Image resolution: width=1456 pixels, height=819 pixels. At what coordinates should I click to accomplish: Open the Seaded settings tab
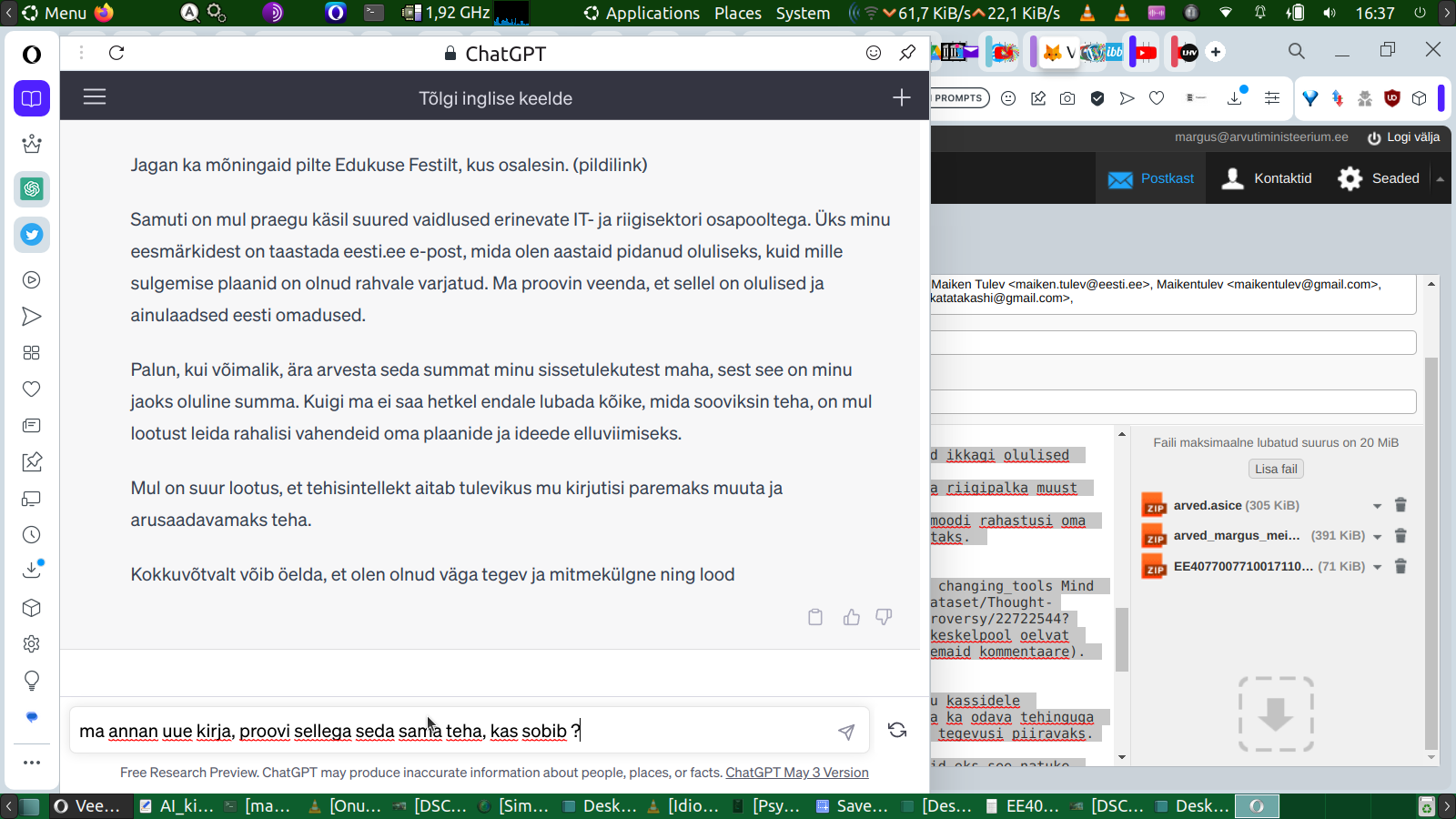coord(1379,178)
